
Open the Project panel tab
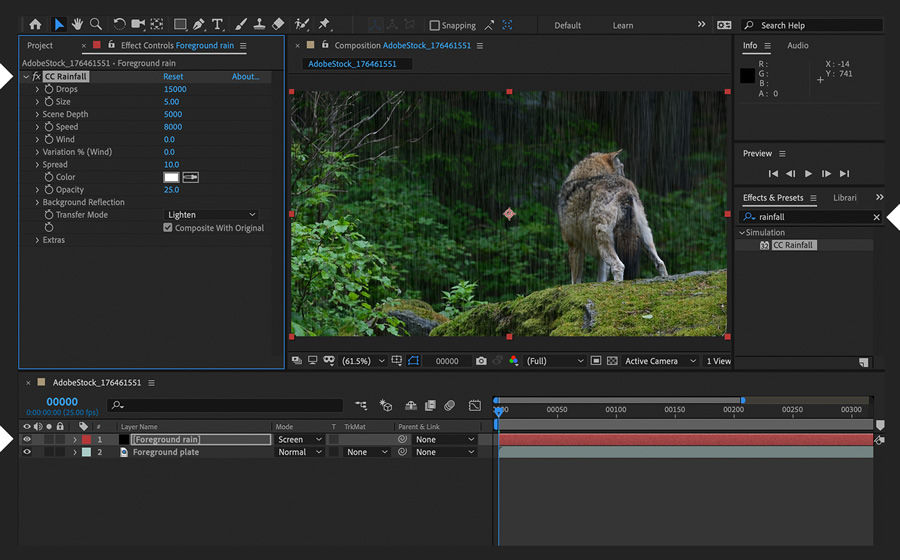pyautogui.click(x=40, y=46)
